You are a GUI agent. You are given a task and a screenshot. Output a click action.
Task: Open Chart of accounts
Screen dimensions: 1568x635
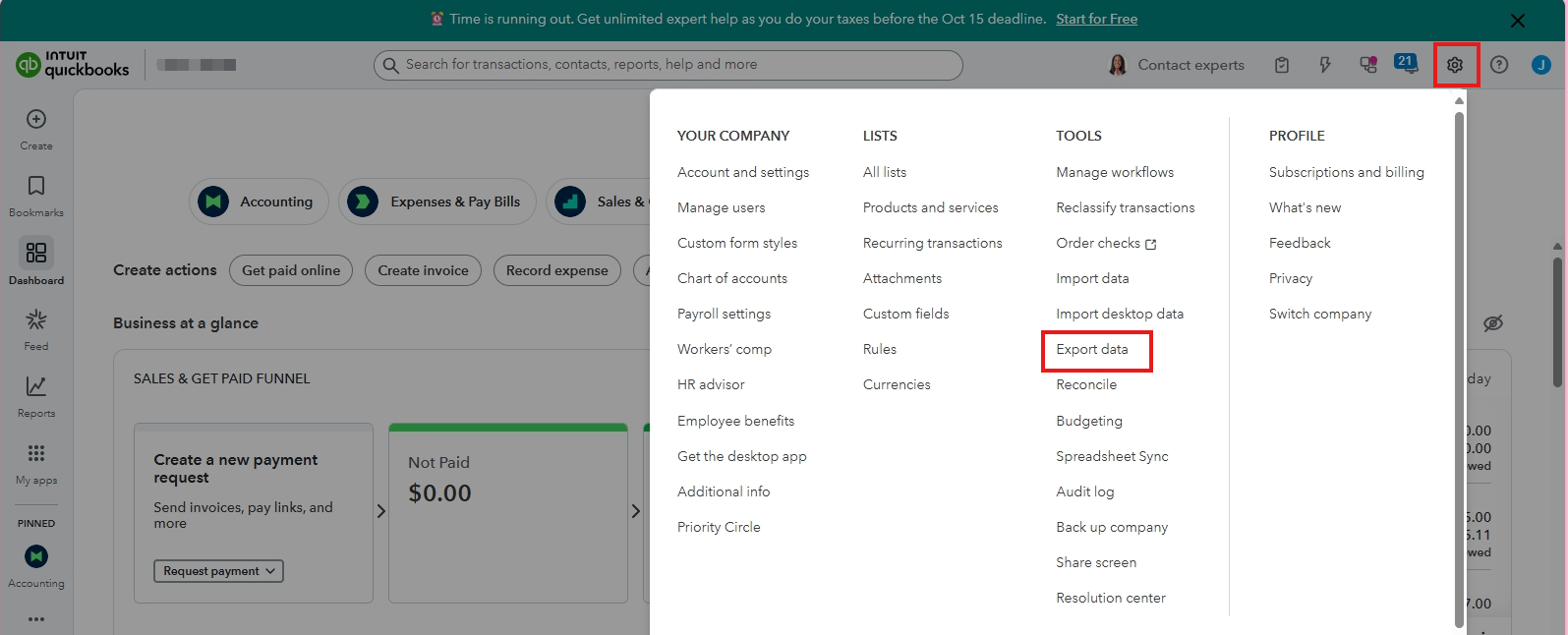coord(732,278)
